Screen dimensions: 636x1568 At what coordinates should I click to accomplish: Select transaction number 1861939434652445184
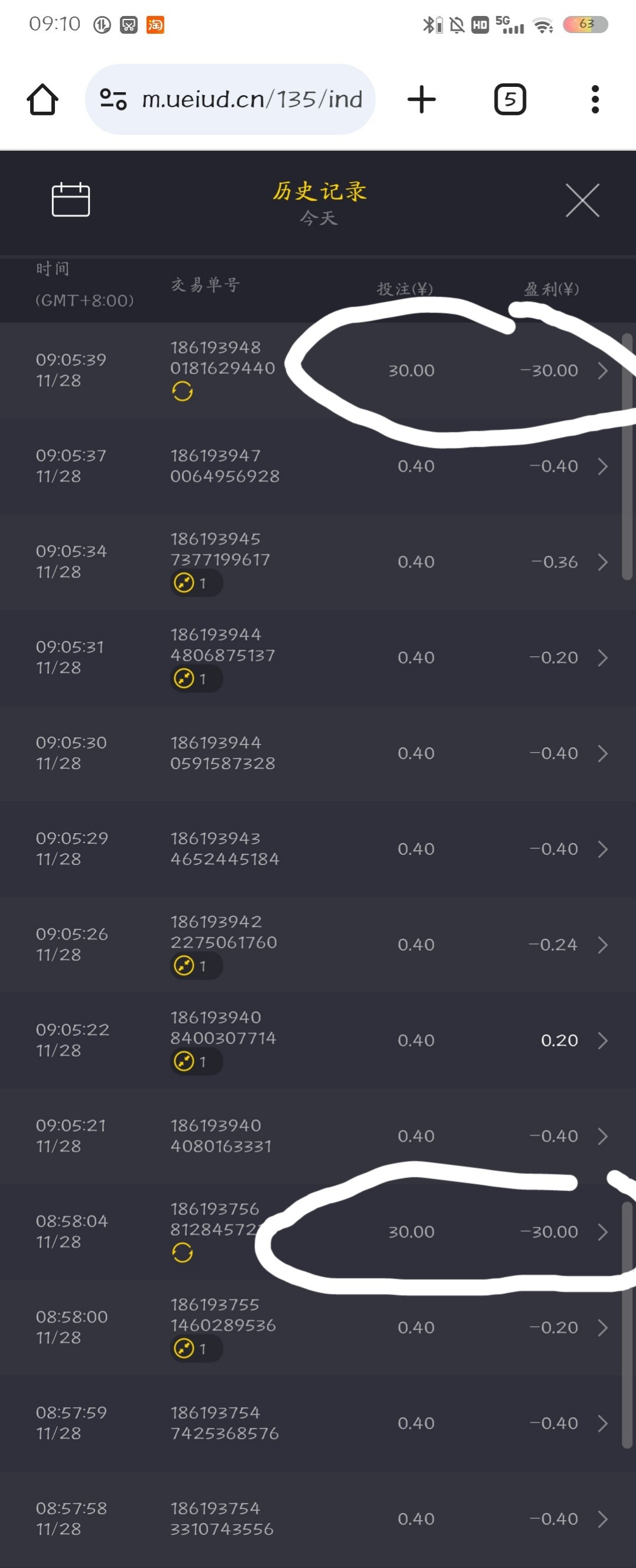(x=225, y=848)
